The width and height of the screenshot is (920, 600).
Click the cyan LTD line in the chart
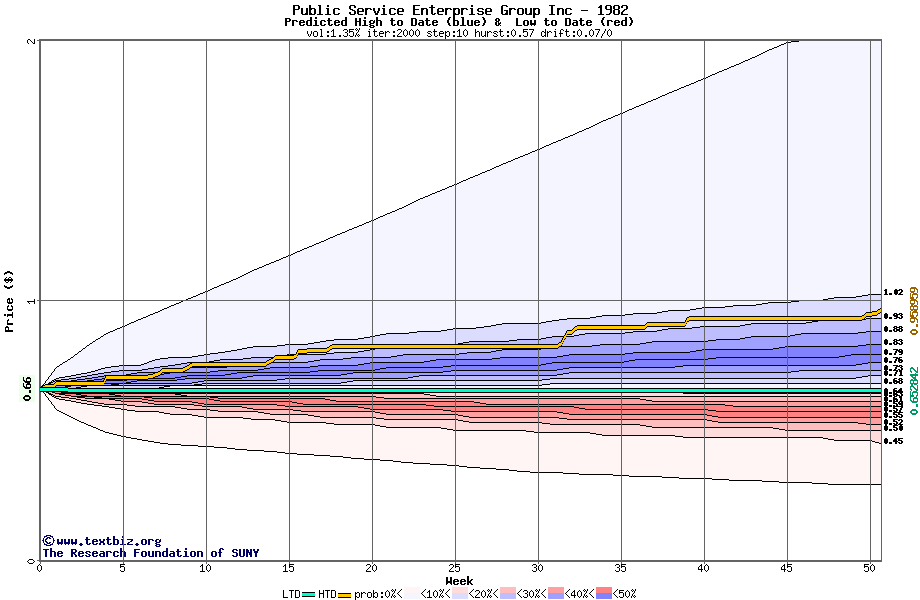click(x=461, y=389)
